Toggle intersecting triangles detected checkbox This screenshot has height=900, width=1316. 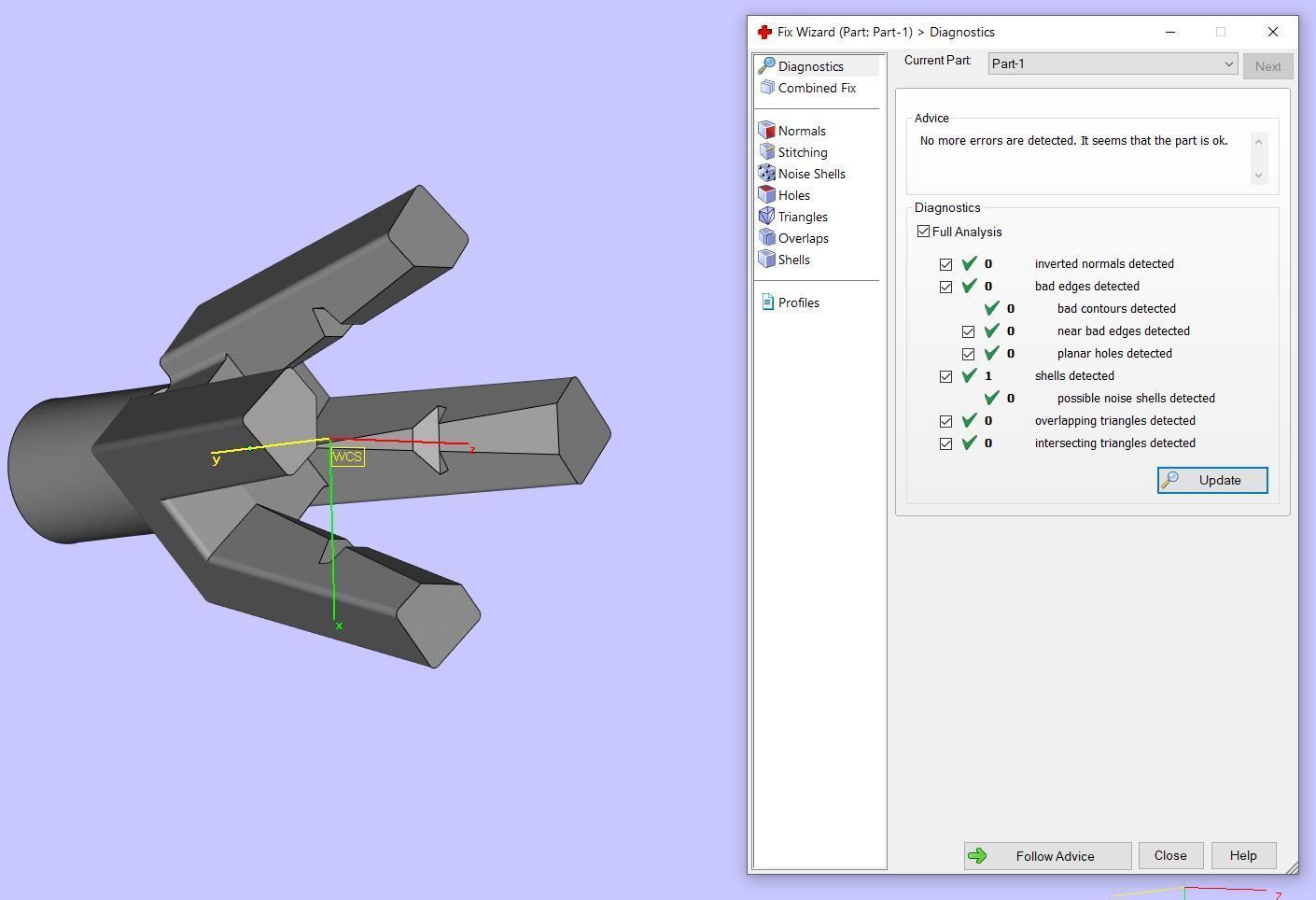click(945, 443)
